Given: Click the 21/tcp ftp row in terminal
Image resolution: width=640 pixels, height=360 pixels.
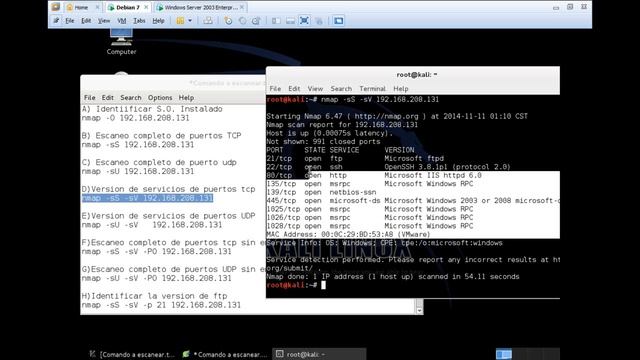Looking at the screenshot, I should tap(355, 158).
